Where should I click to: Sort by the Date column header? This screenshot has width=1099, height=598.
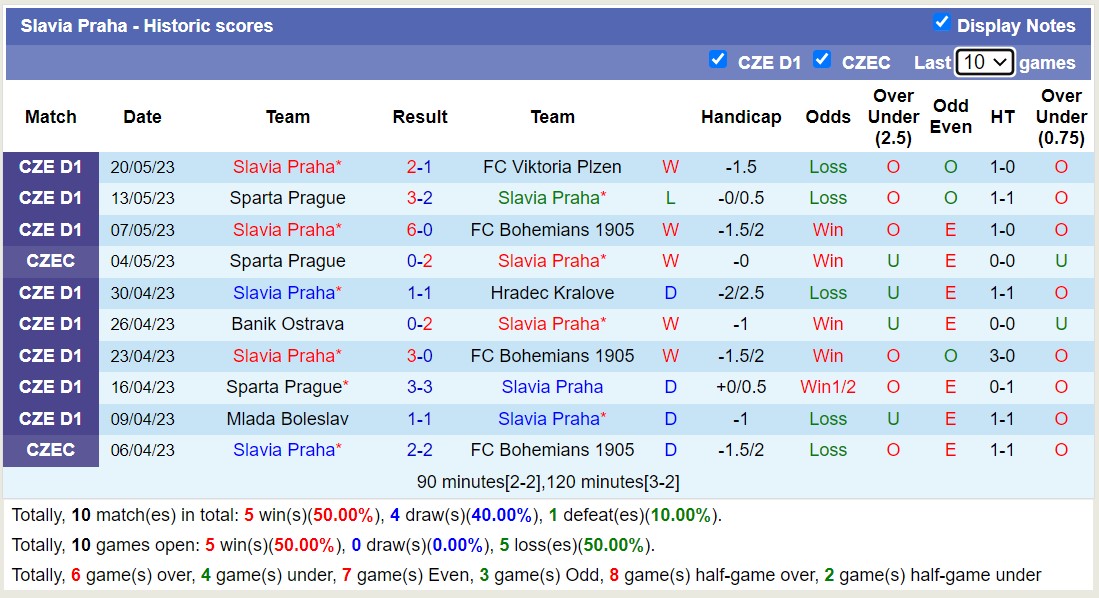(142, 117)
